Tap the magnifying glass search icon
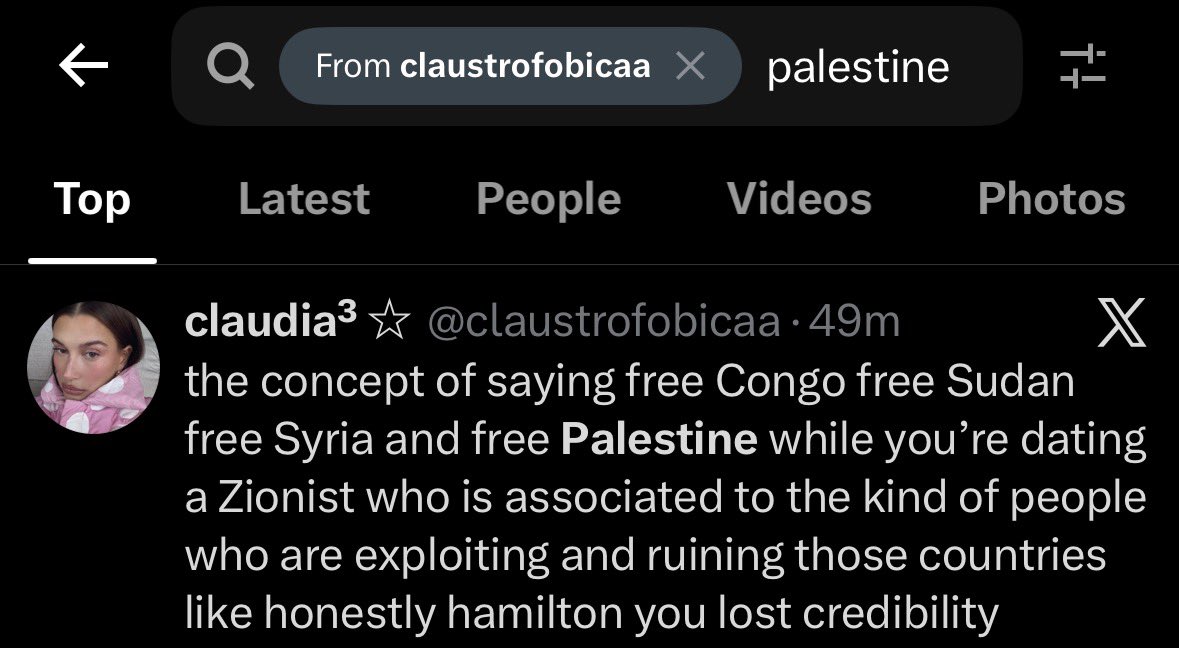This screenshot has height=648, width=1179. 229,66
